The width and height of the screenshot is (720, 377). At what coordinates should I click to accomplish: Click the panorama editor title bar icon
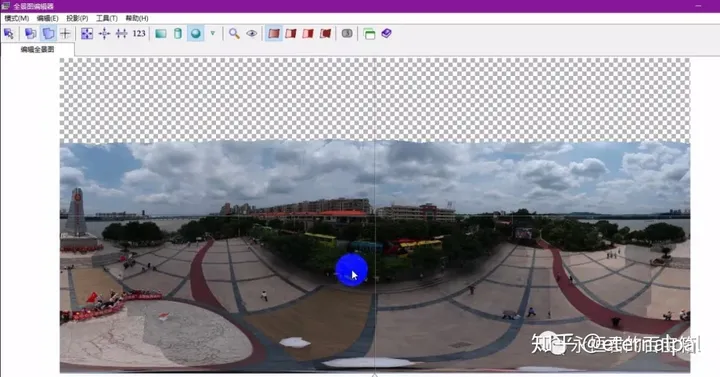pyautogui.click(x=6, y=6)
